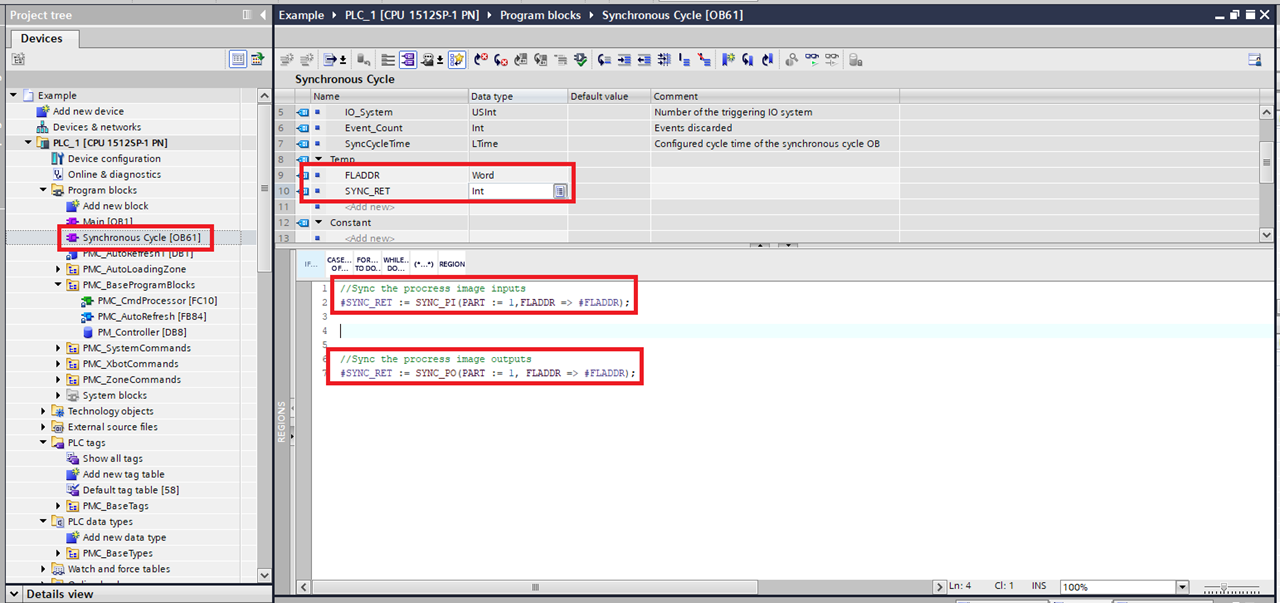Collapse the Project tree panel with arrow

point(262,15)
